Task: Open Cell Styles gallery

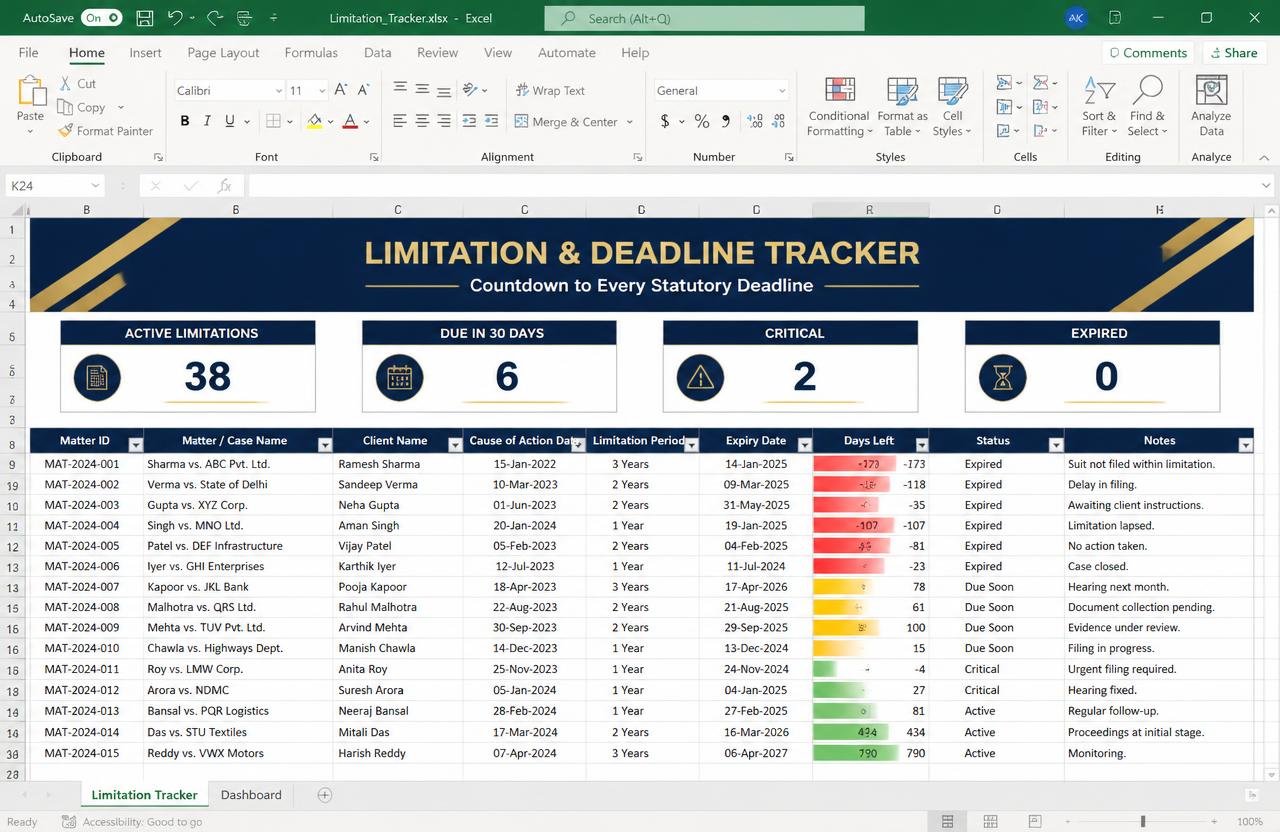Action: [x=952, y=107]
